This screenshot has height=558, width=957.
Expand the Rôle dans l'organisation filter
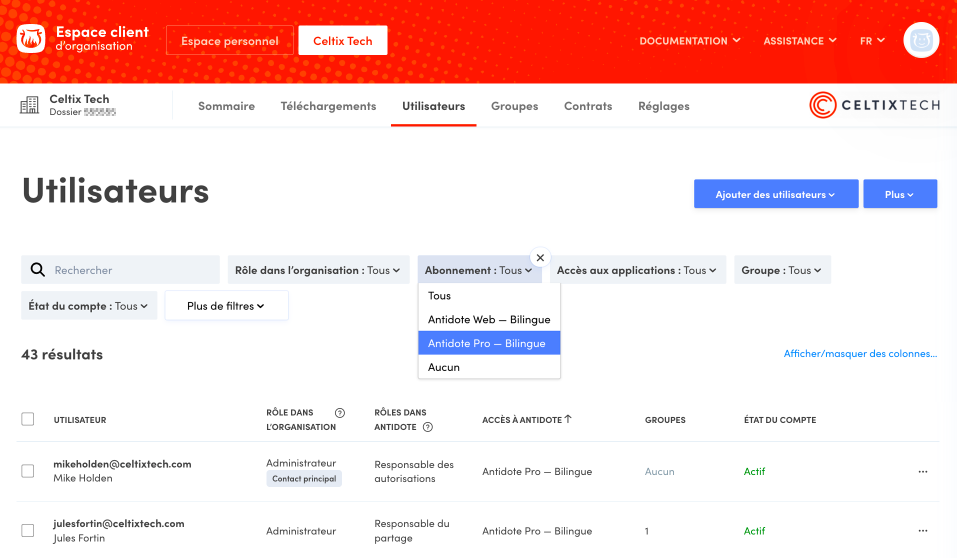(x=318, y=270)
